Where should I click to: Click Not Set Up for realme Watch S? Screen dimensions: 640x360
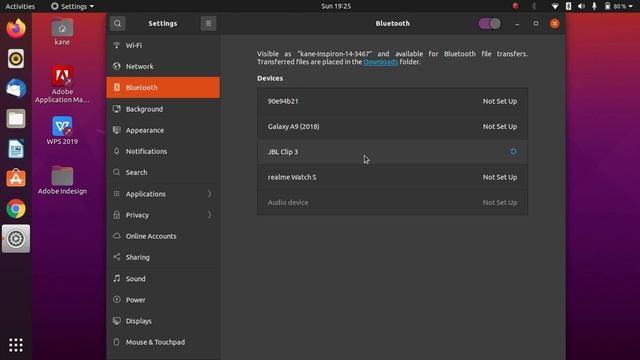tap(500, 177)
